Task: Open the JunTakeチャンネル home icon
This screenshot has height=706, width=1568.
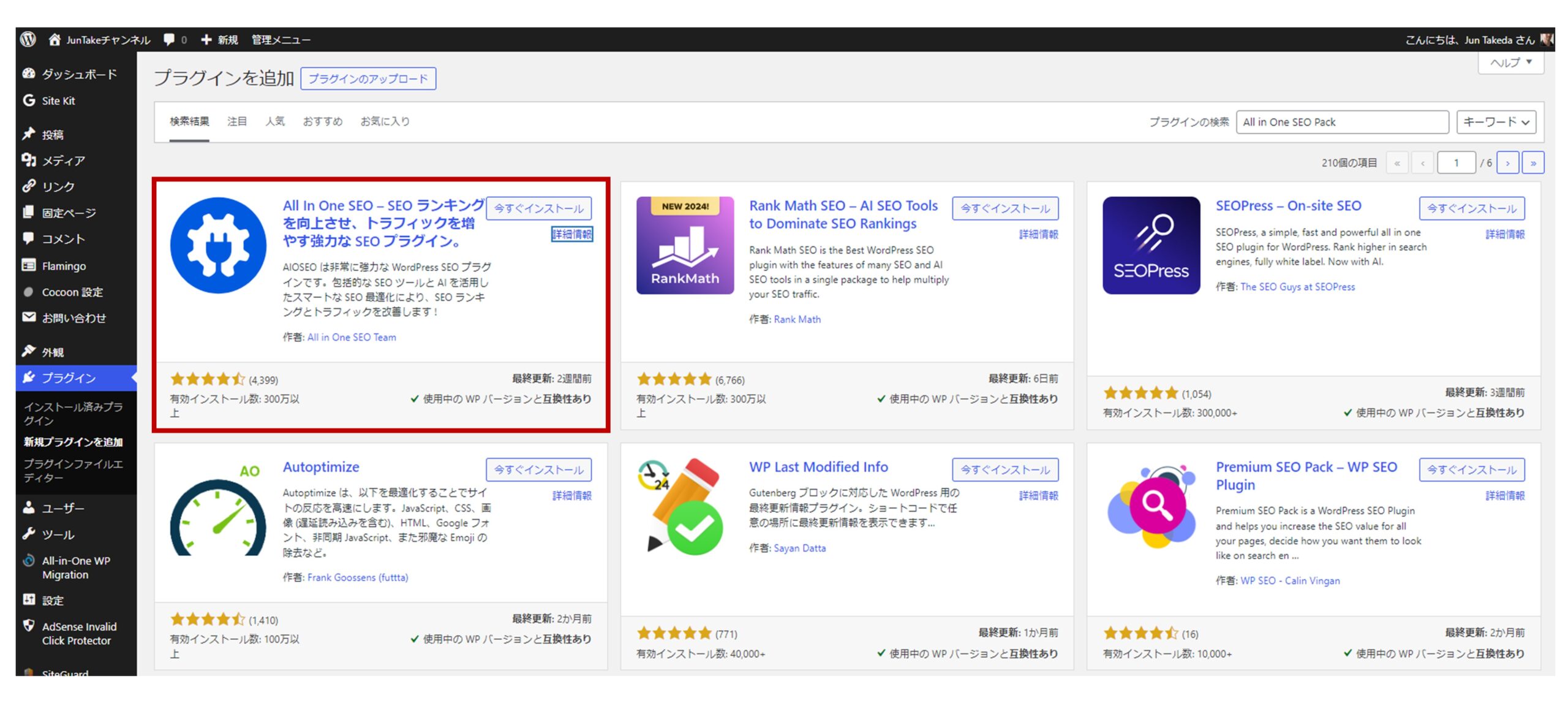Action: point(55,39)
